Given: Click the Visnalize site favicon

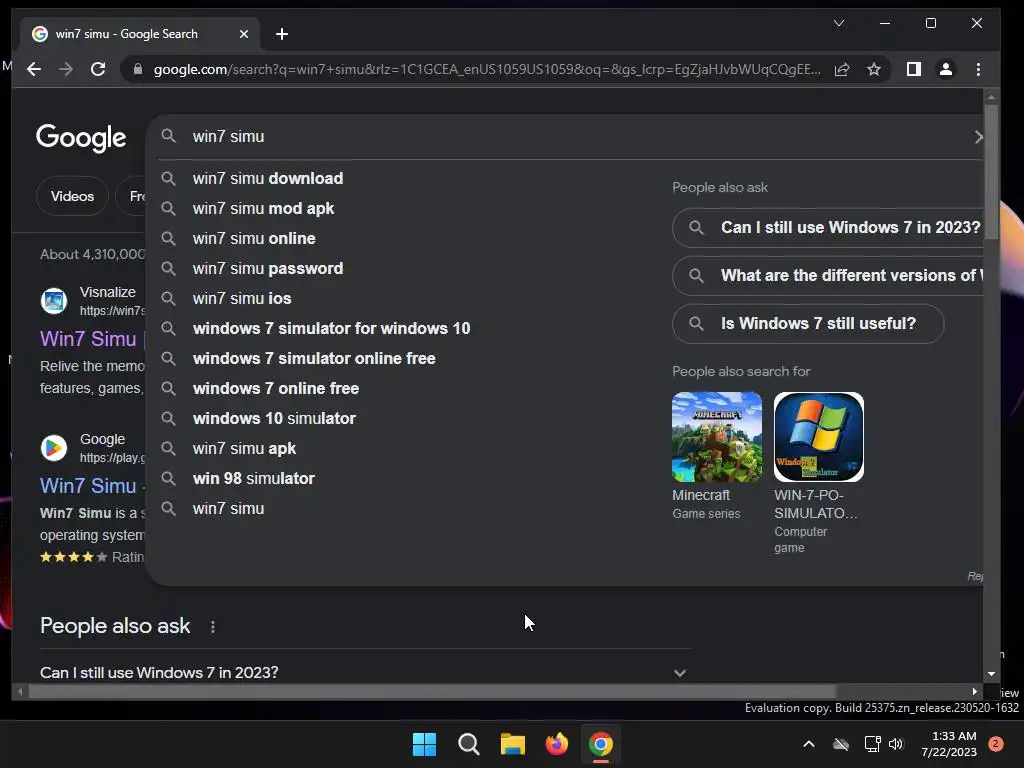Looking at the screenshot, I should pyautogui.click(x=54, y=301).
